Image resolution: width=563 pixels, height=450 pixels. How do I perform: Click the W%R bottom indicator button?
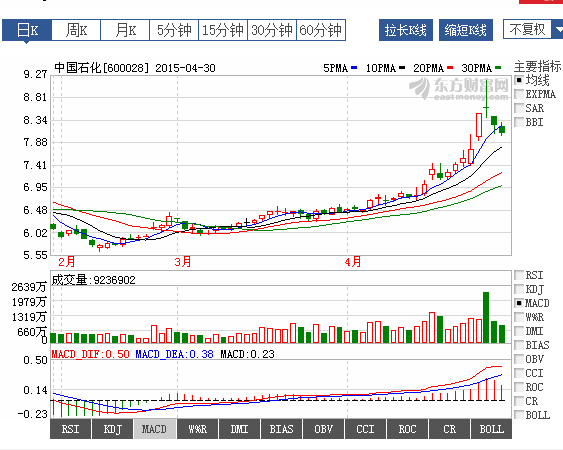(x=197, y=429)
